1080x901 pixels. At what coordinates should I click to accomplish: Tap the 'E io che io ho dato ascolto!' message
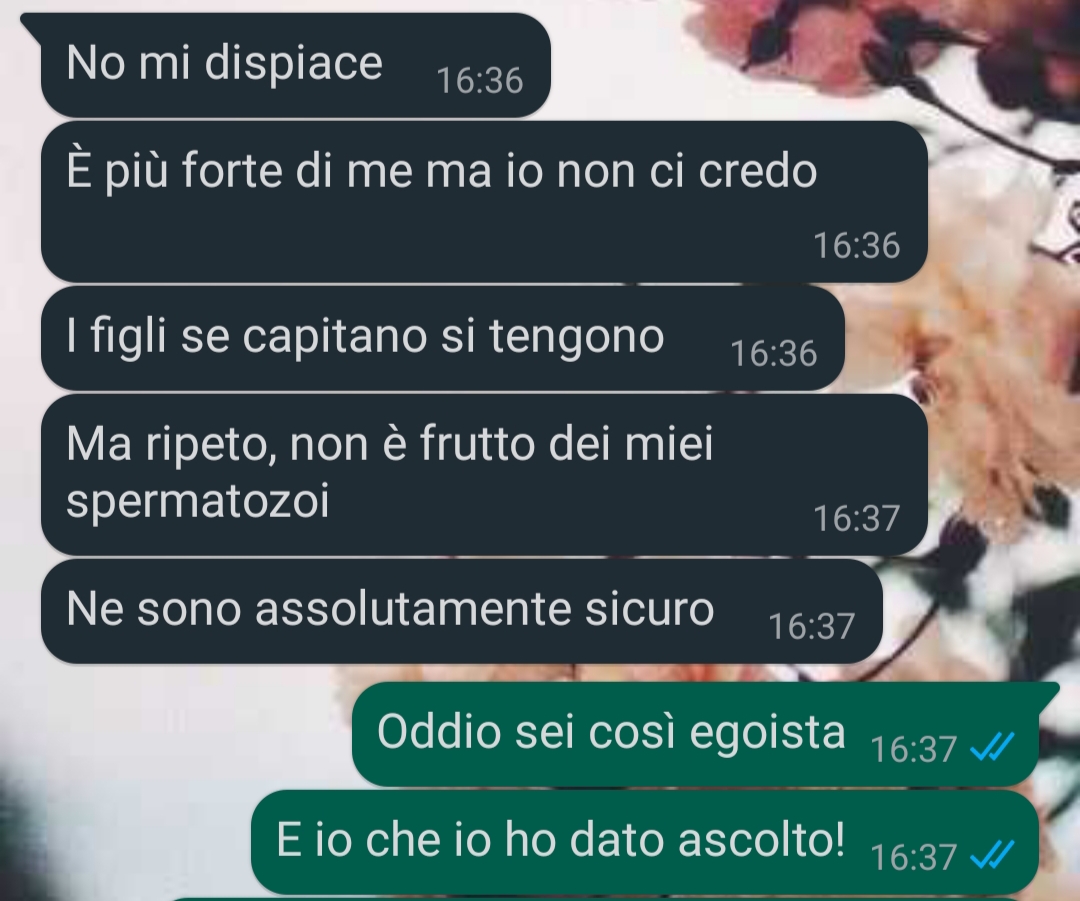645,842
